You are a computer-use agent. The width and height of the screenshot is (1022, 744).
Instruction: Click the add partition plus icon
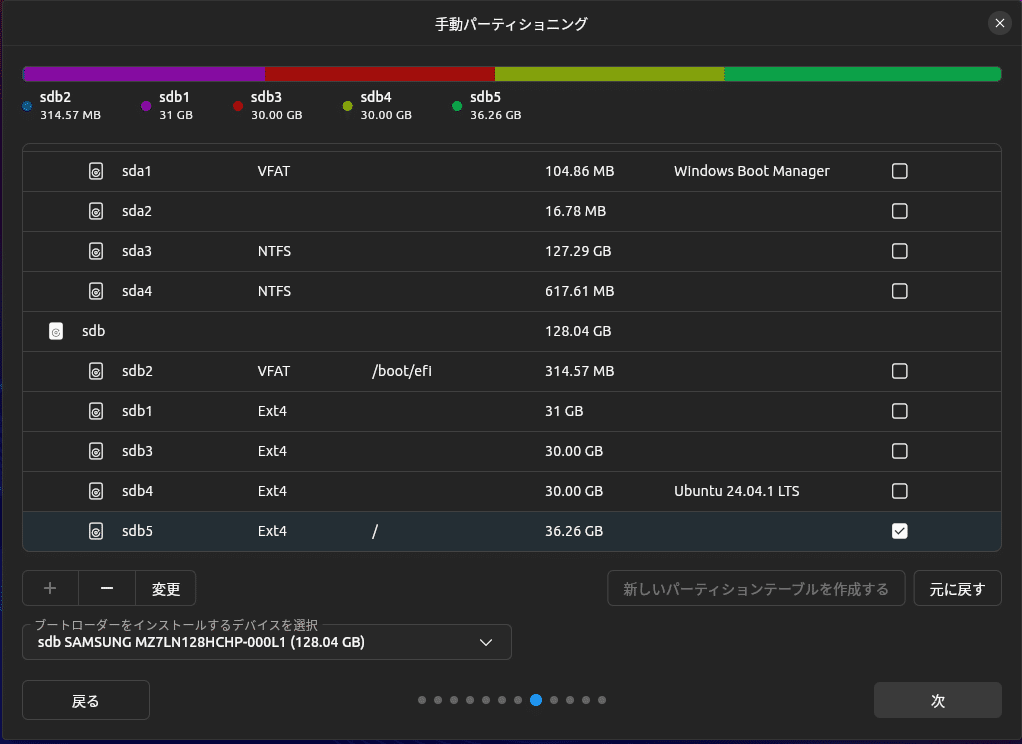(49, 588)
